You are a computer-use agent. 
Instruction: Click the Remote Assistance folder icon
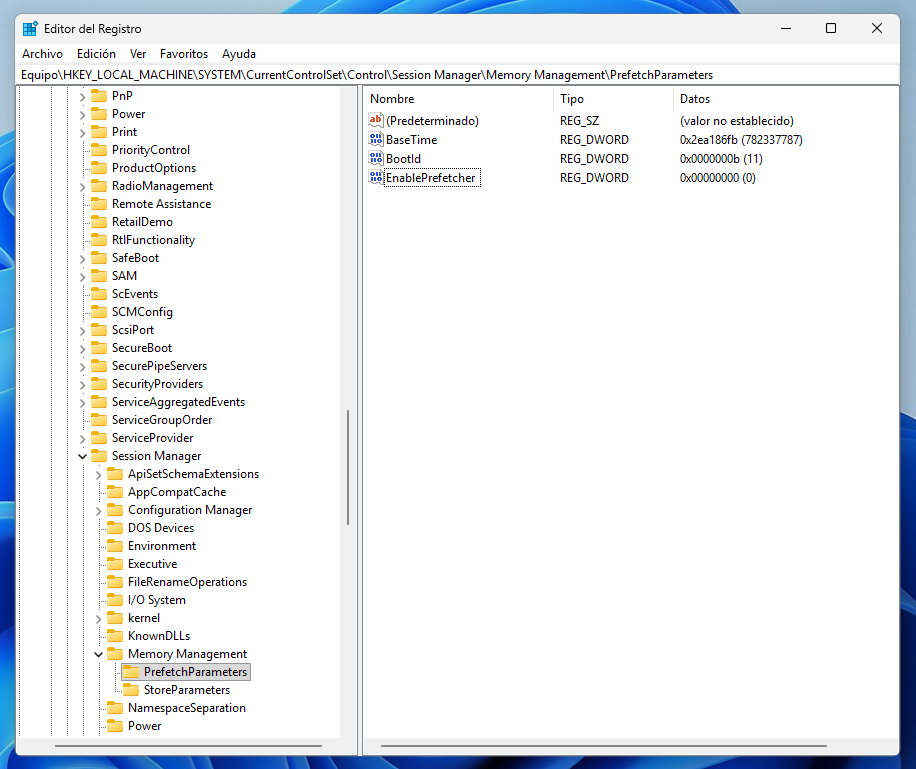tap(99, 204)
